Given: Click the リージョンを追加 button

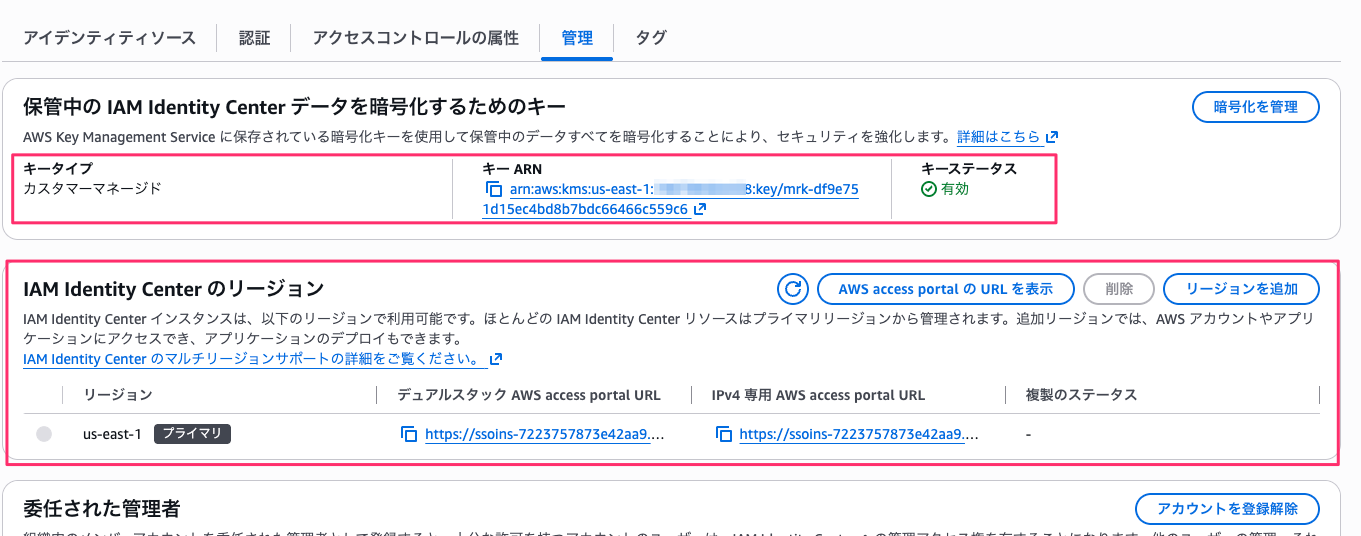Looking at the screenshot, I should (1241, 289).
